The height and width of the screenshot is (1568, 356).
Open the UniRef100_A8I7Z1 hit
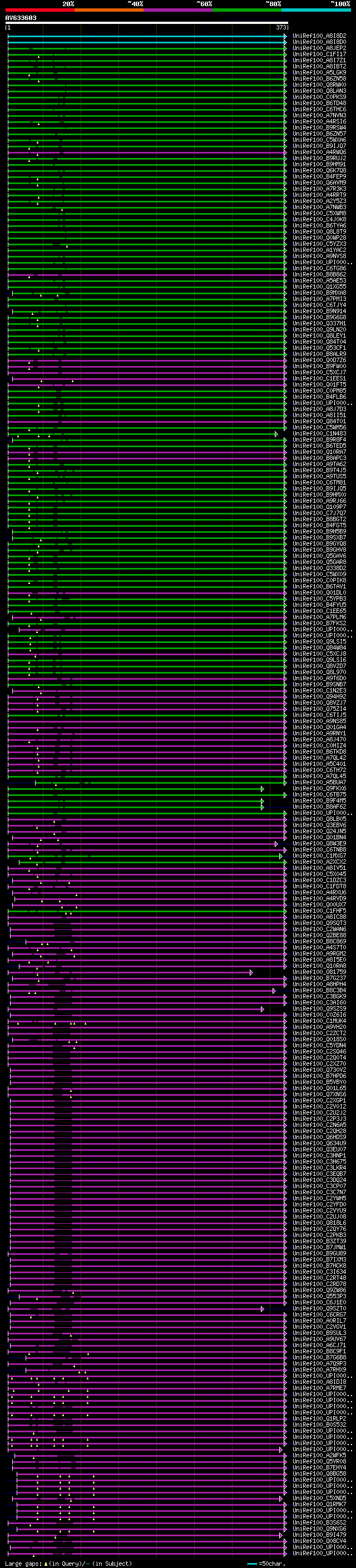click(x=319, y=60)
